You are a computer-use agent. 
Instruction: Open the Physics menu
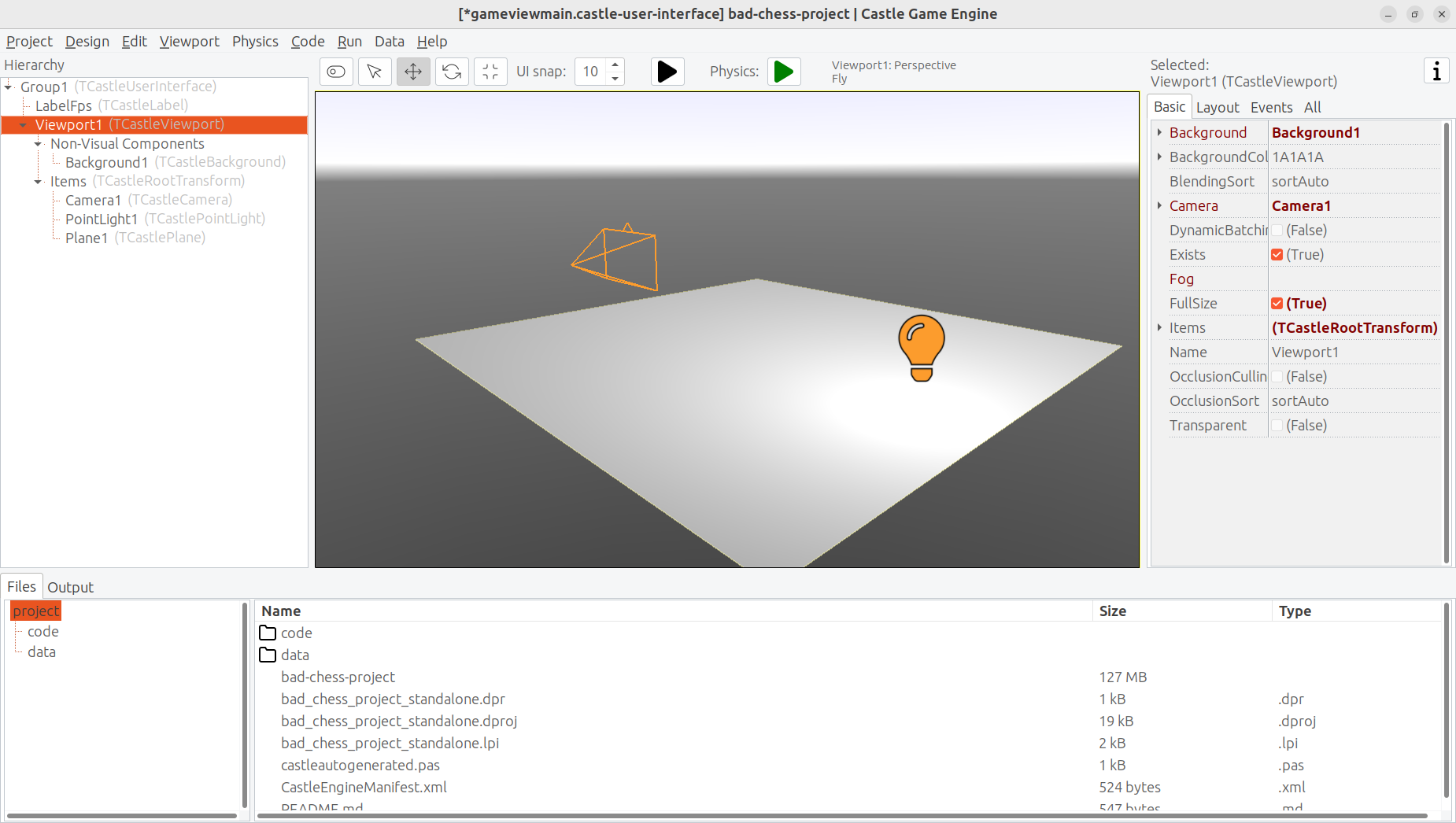pyautogui.click(x=255, y=42)
